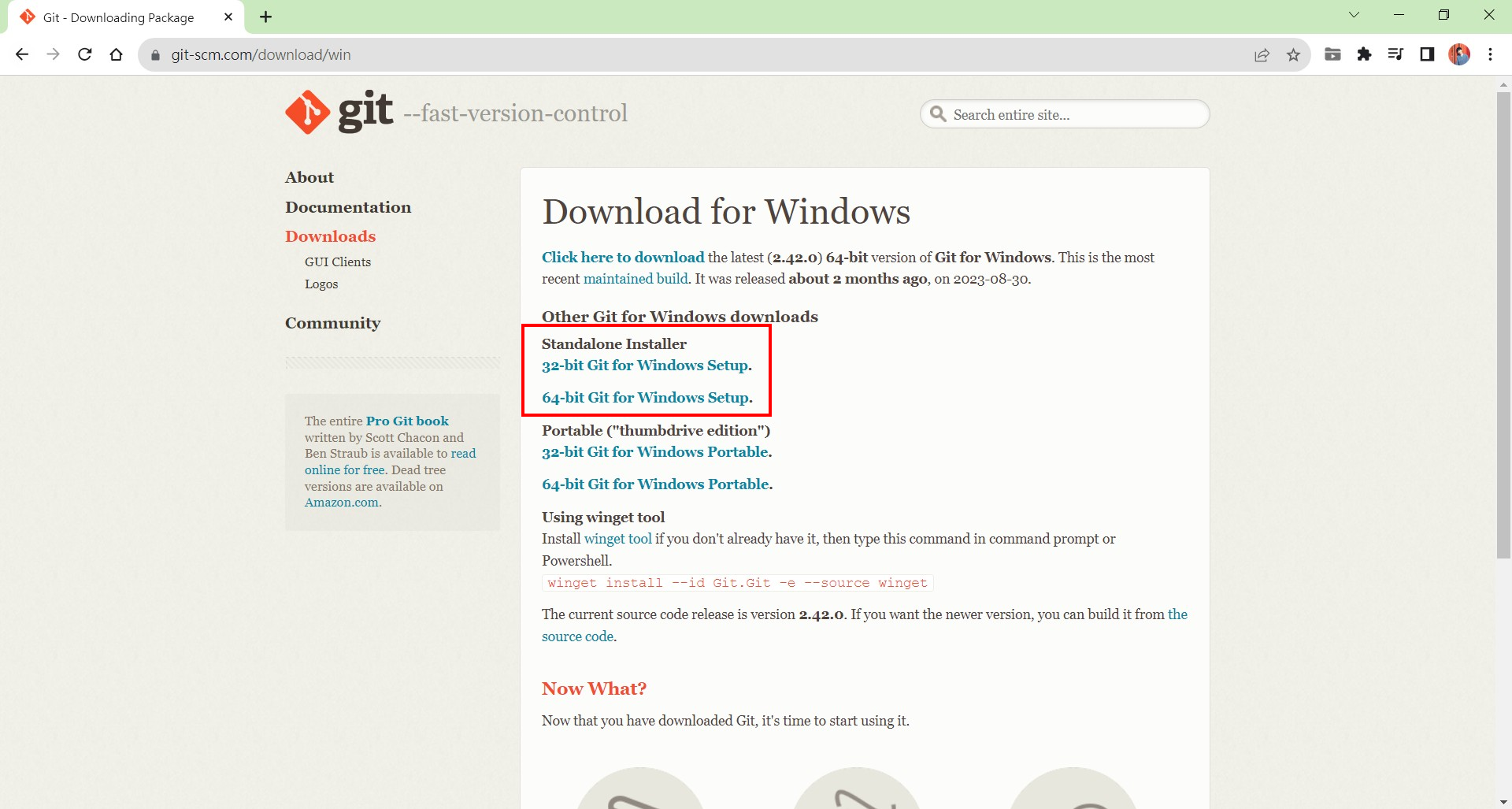This screenshot has height=809, width=1512.
Task: Click the Git logo in header
Action: (339, 112)
